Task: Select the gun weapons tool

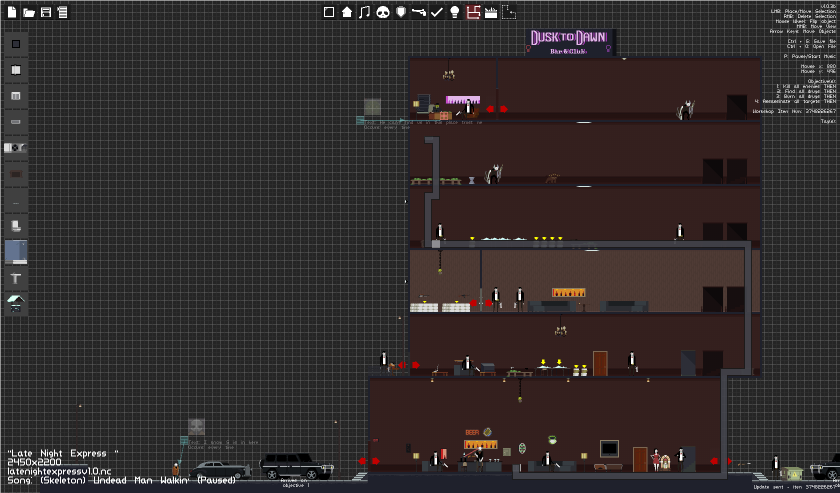Action: (419, 12)
